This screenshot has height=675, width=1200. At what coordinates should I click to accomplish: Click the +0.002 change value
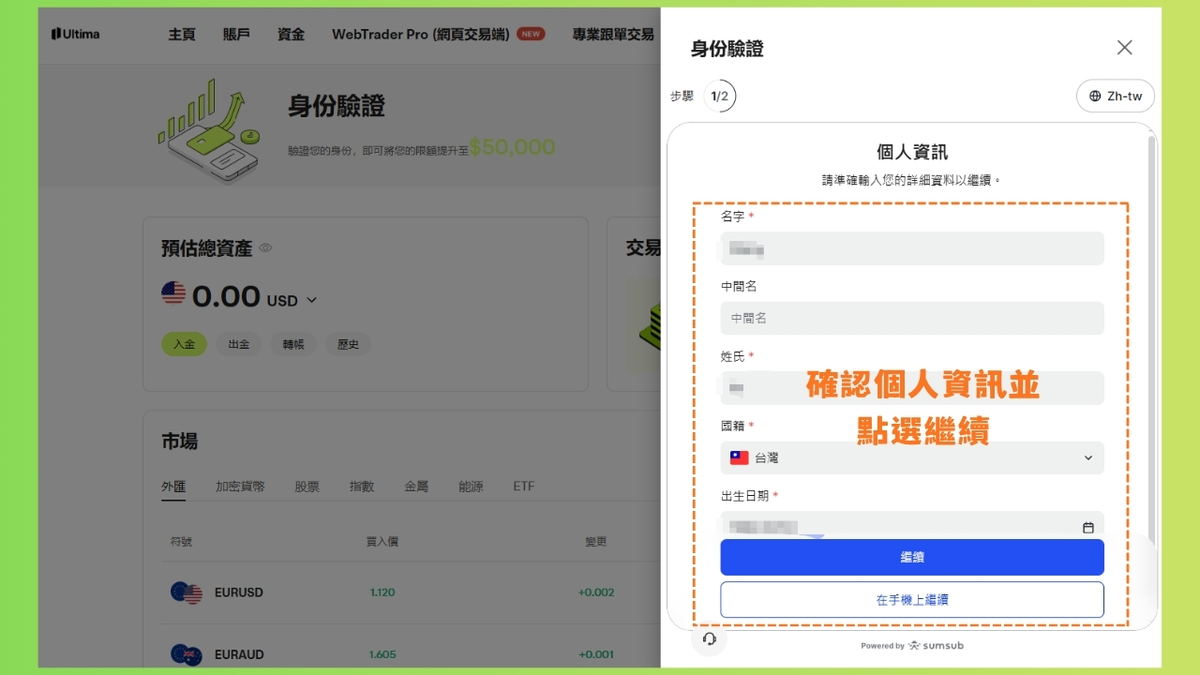[596, 593]
